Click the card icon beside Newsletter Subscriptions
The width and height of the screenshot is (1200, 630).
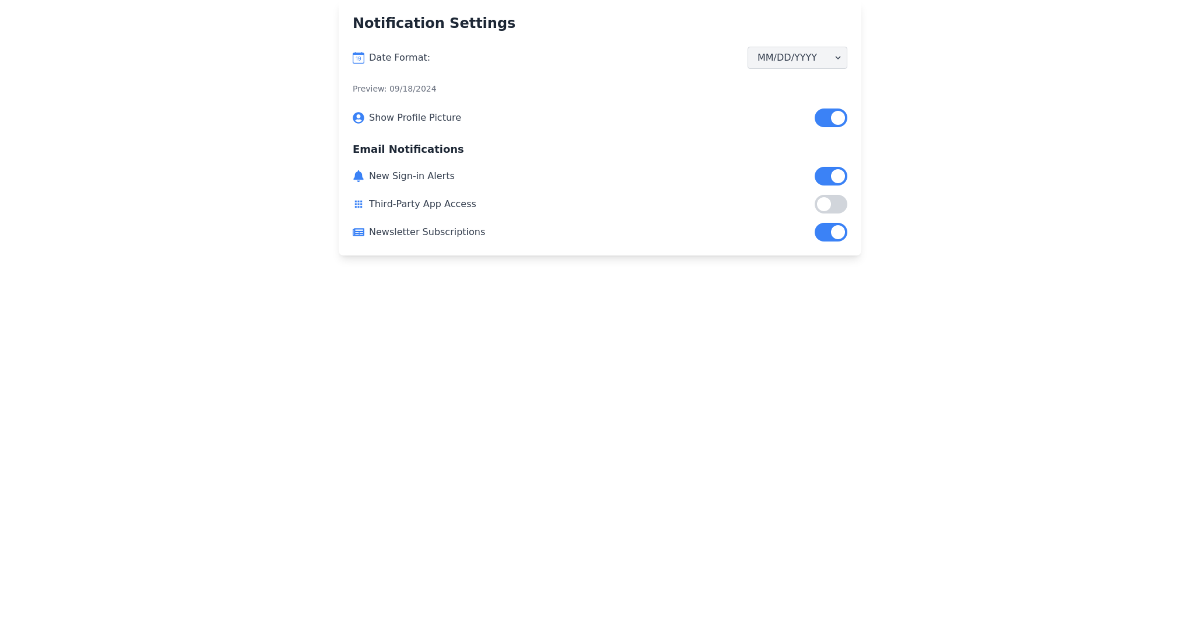click(358, 231)
